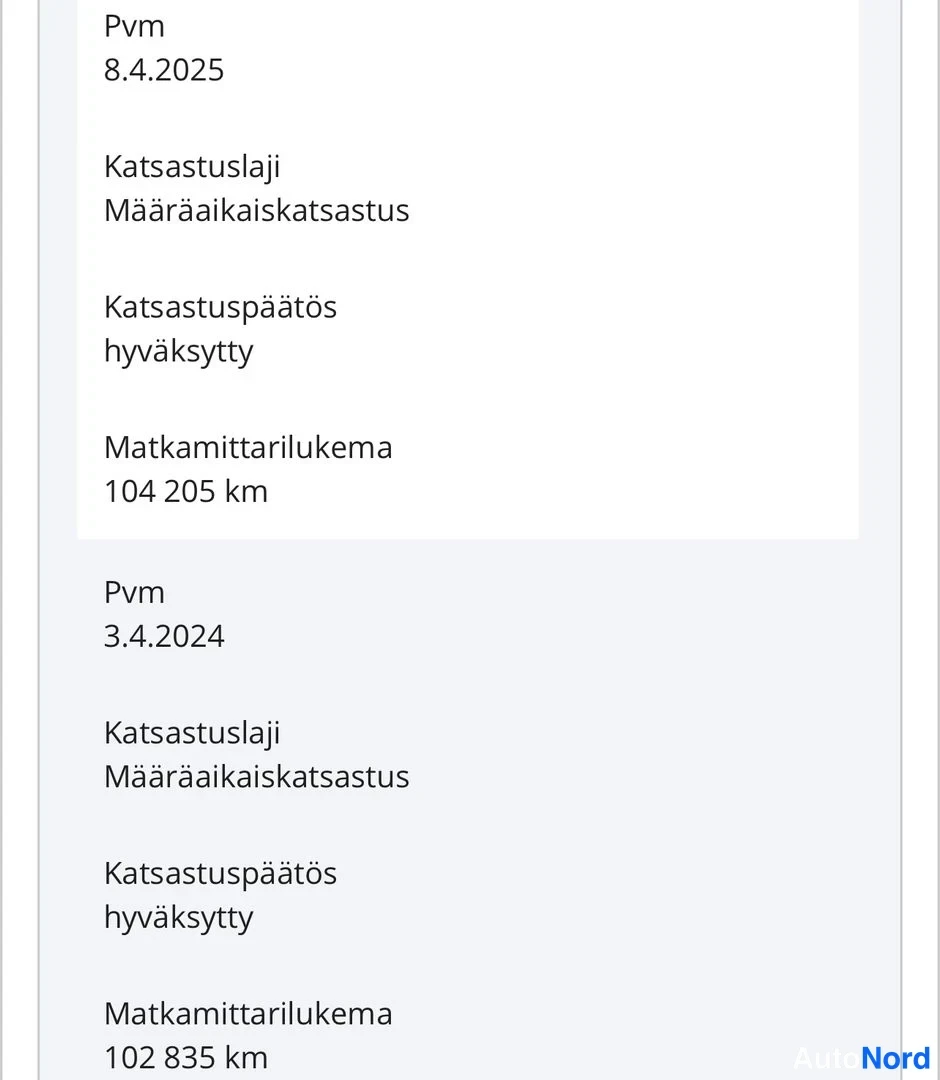Click the second Katsastuslaji label
Screen dimensions: 940x1080
(x=192, y=734)
